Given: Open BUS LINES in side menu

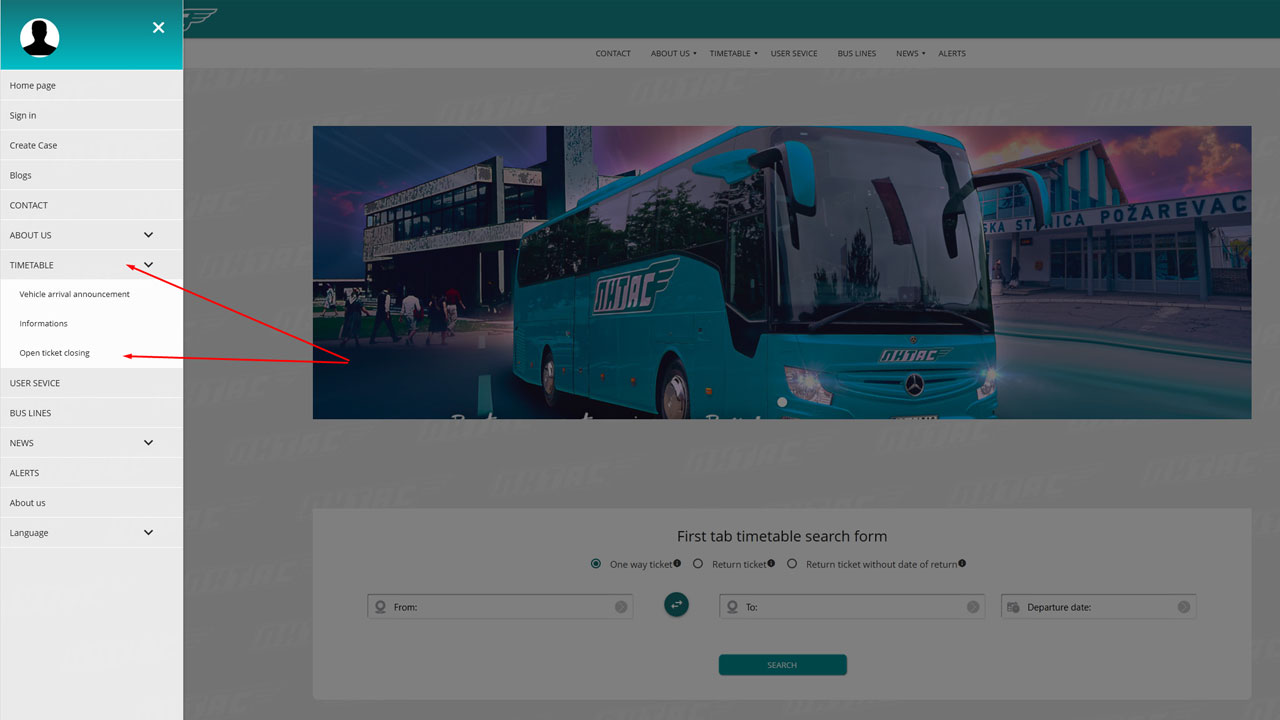Looking at the screenshot, I should click(x=91, y=413).
